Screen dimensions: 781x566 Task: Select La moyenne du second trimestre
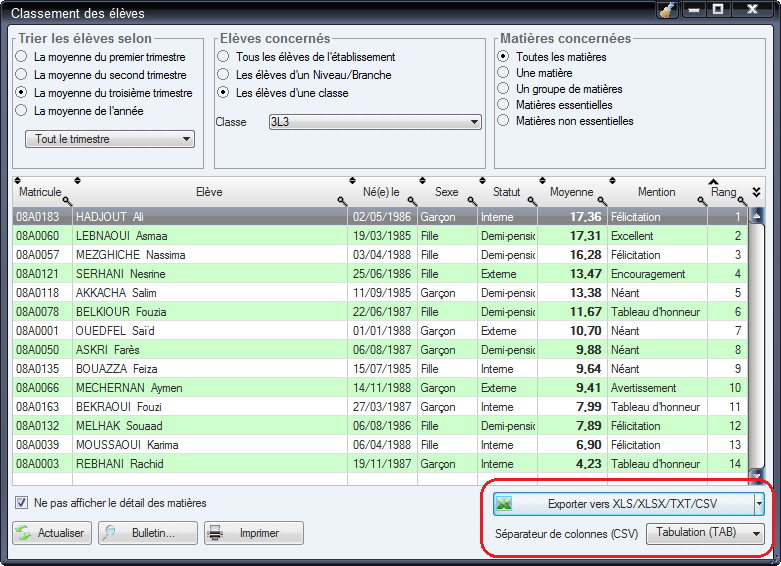21,74
